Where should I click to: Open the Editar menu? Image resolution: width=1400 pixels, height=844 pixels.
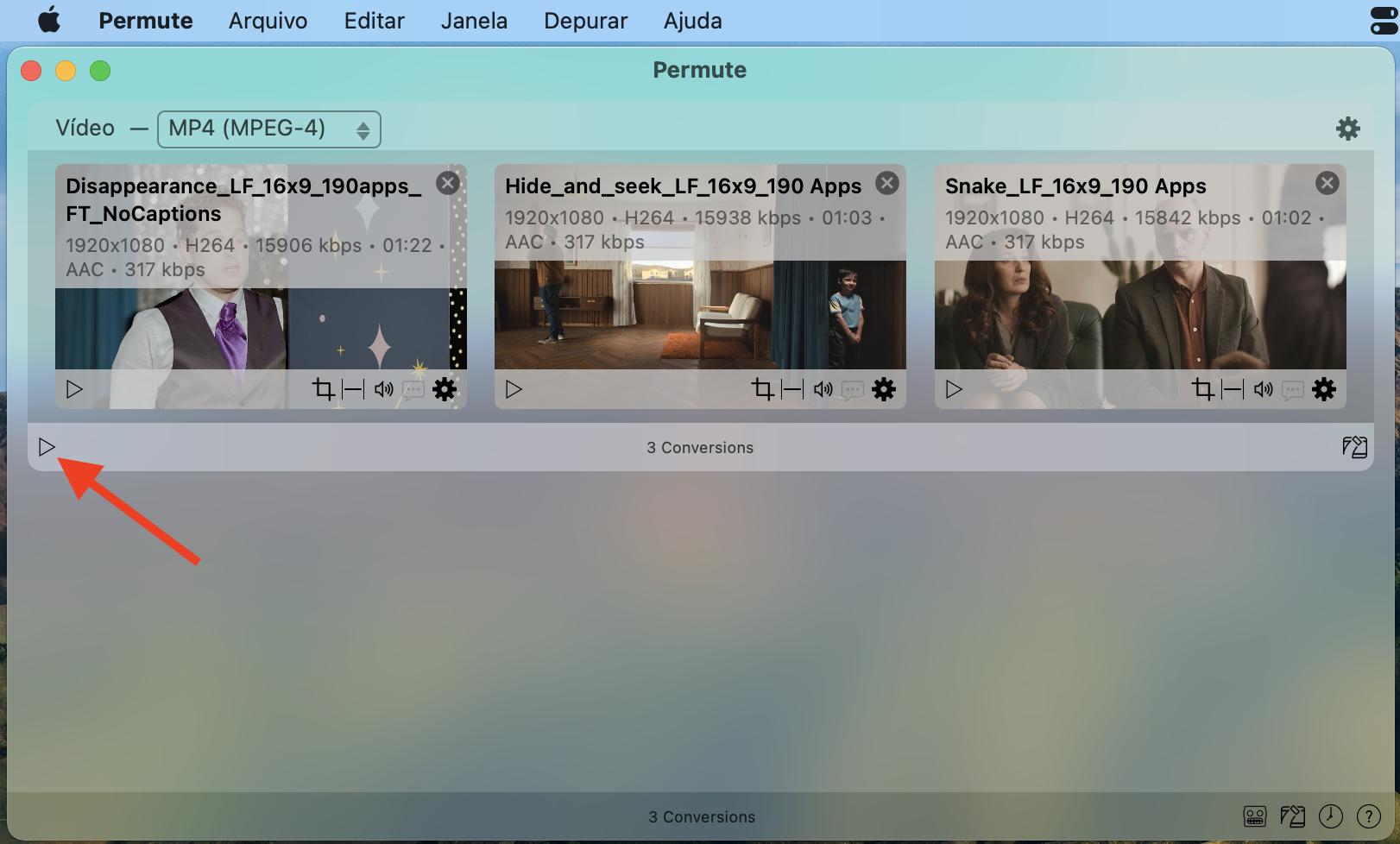[x=374, y=21]
